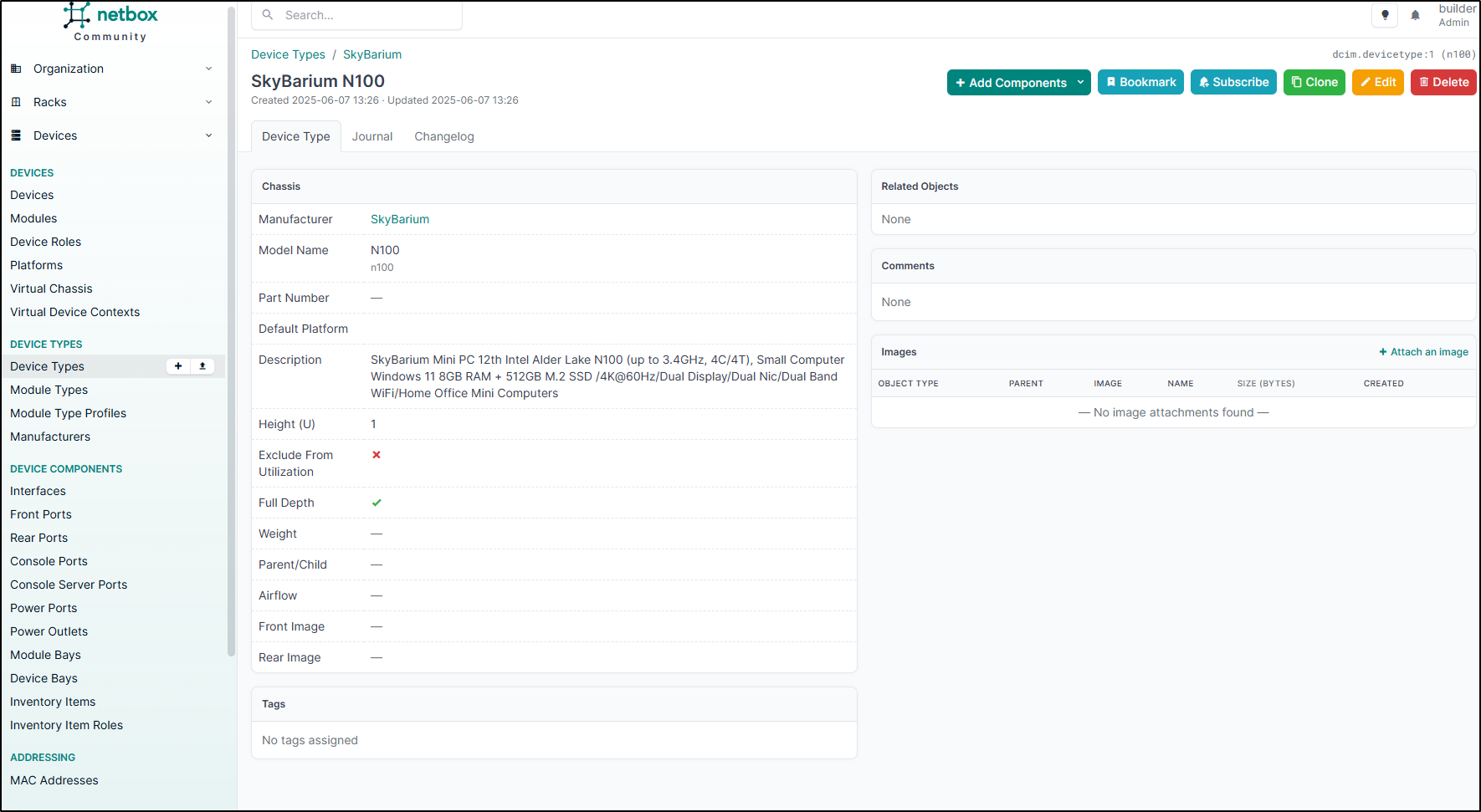
Task: Click the plus icon beside Device Types
Action: coord(178,366)
